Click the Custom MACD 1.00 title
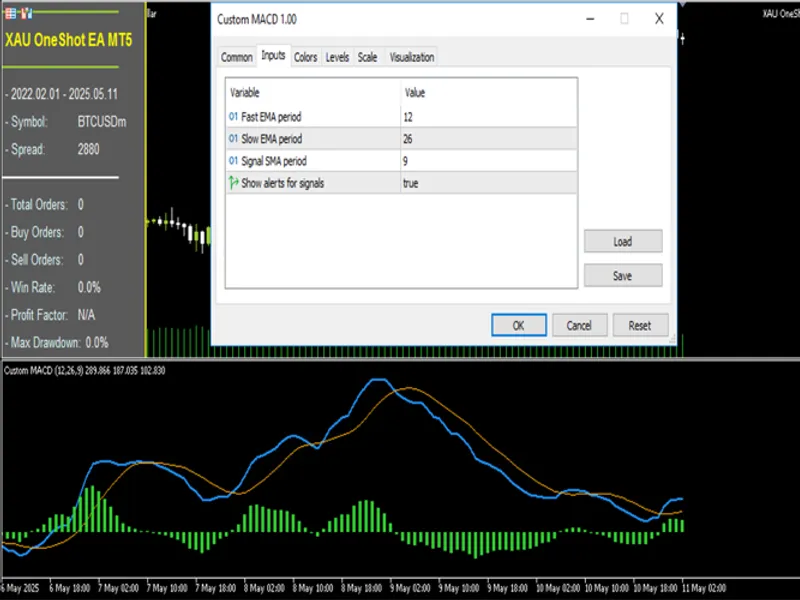800x600 pixels. tap(257, 19)
